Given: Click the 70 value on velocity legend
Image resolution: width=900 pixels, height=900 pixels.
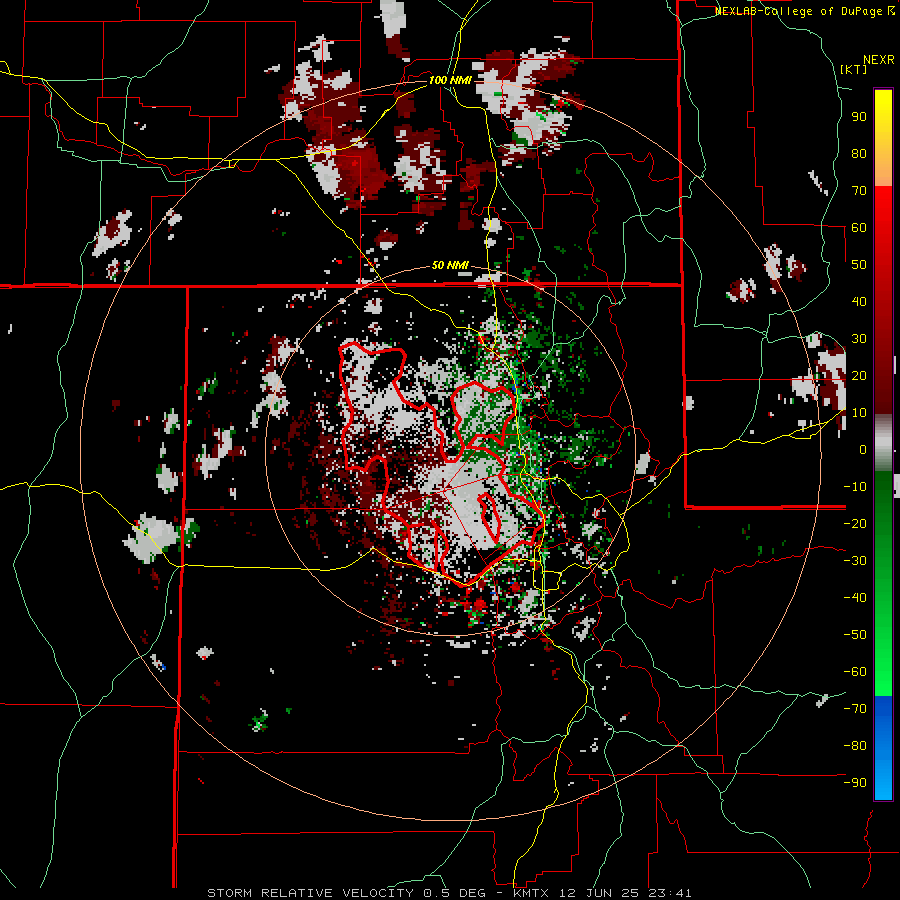Looking at the screenshot, I should coord(859,191).
